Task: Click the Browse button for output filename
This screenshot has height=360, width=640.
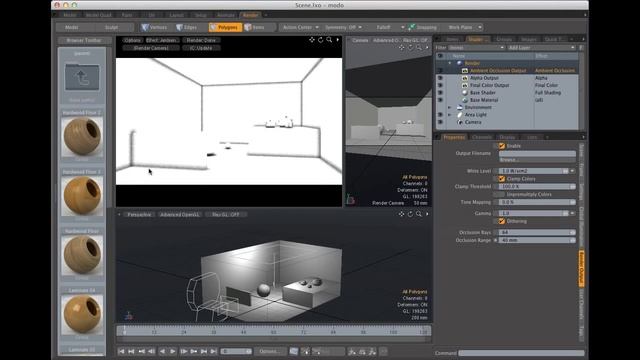Action: (x=537, y=160)
